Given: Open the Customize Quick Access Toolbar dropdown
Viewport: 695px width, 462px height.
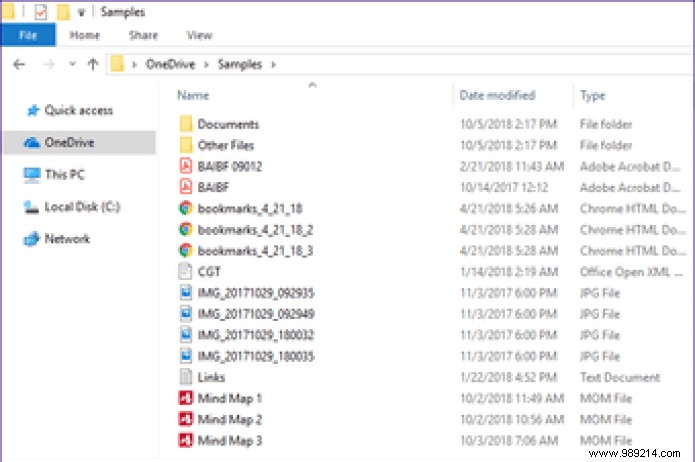Looking at the screenshot, I should click(x=82, y=12).
